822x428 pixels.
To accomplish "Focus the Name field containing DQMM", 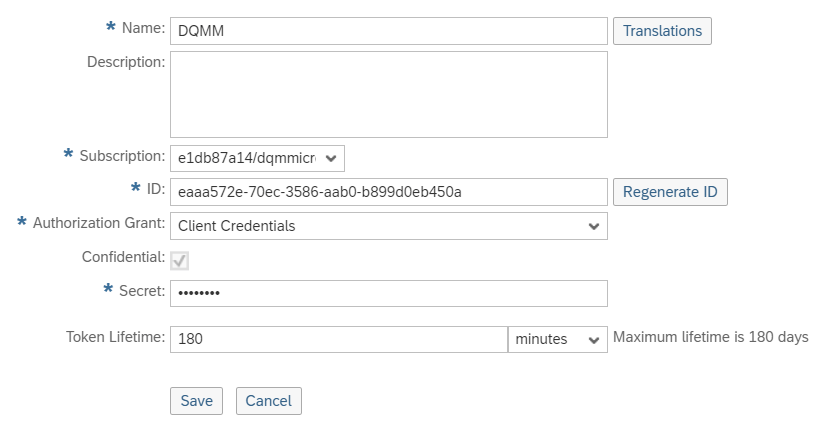I will [x=389, y=31].
